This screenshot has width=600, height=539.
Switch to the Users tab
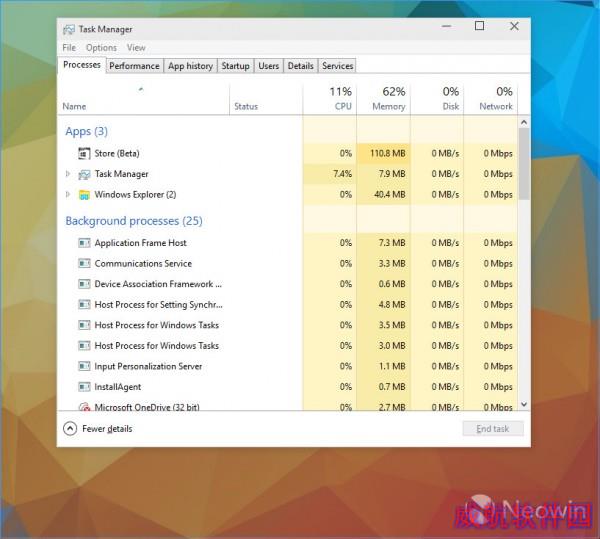point(268,66)
